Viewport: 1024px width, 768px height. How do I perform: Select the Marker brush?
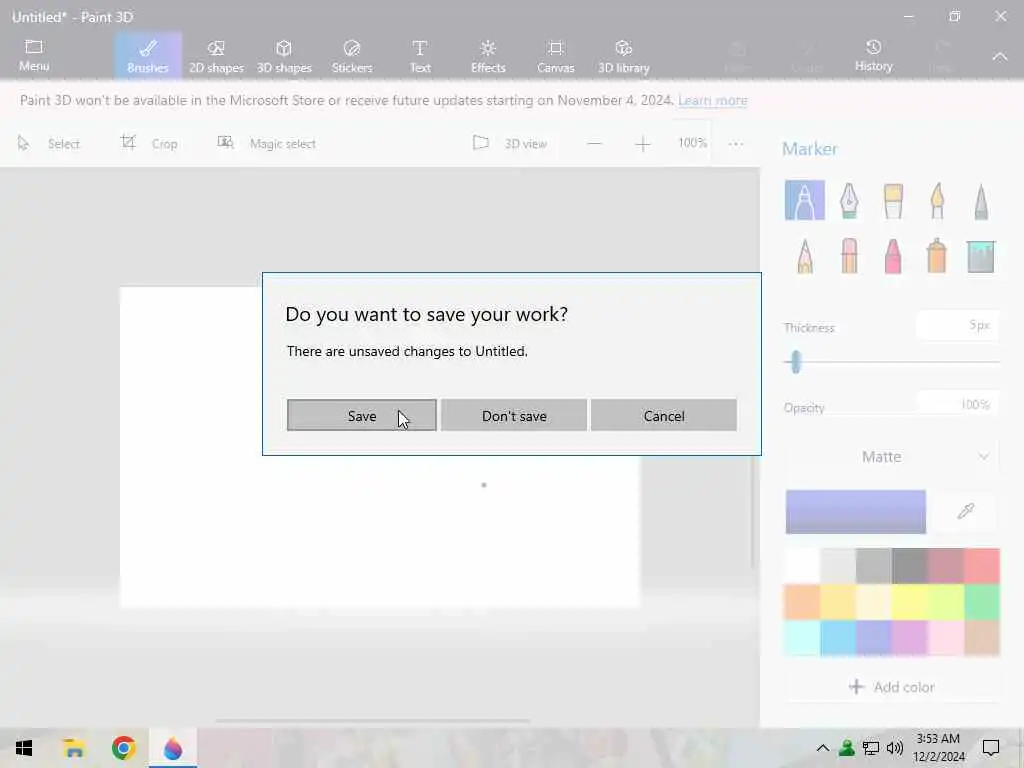(x=805, y=200)
